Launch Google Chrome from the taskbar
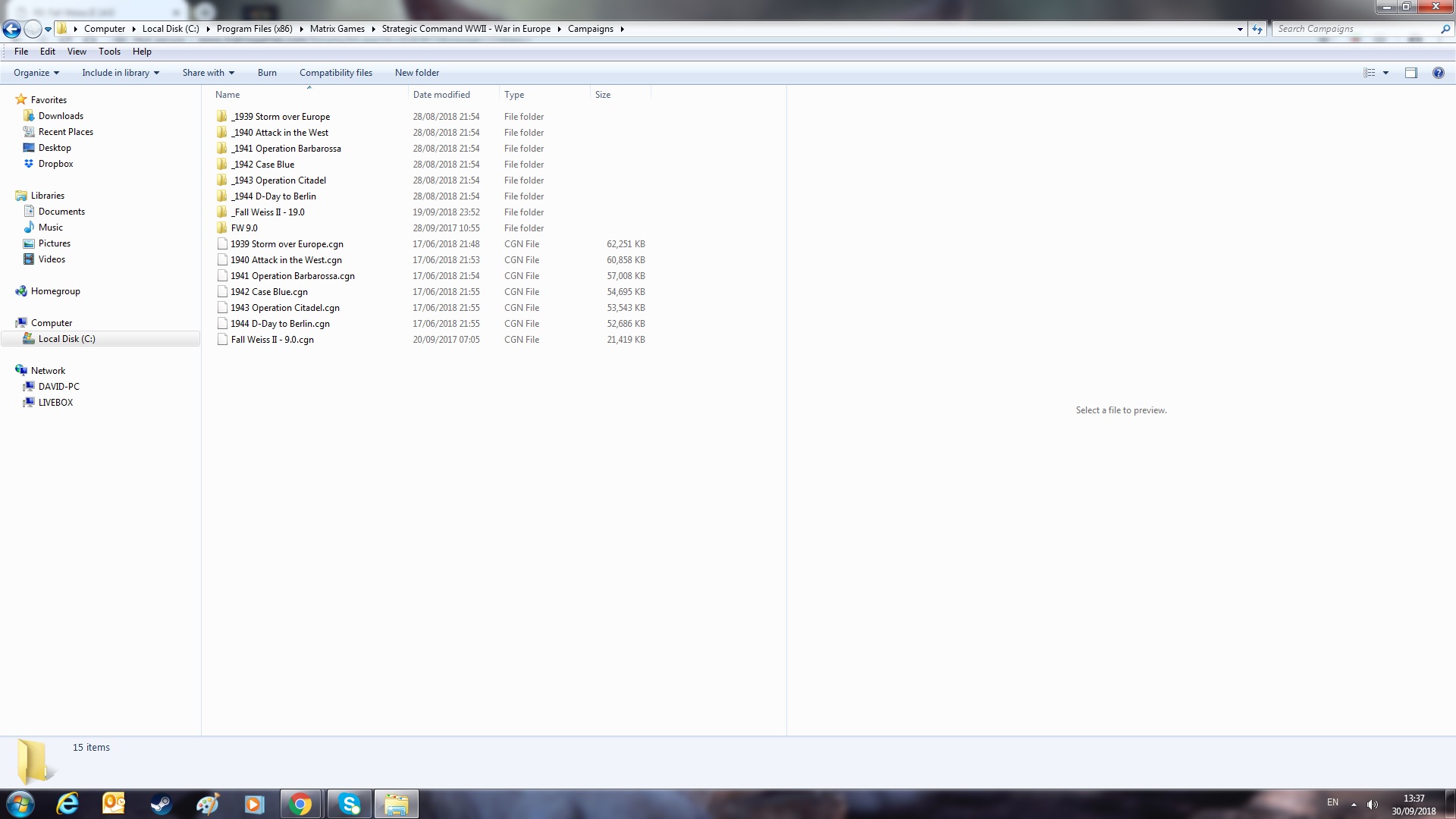1456x819 pixels. click(x=300, y=804)
